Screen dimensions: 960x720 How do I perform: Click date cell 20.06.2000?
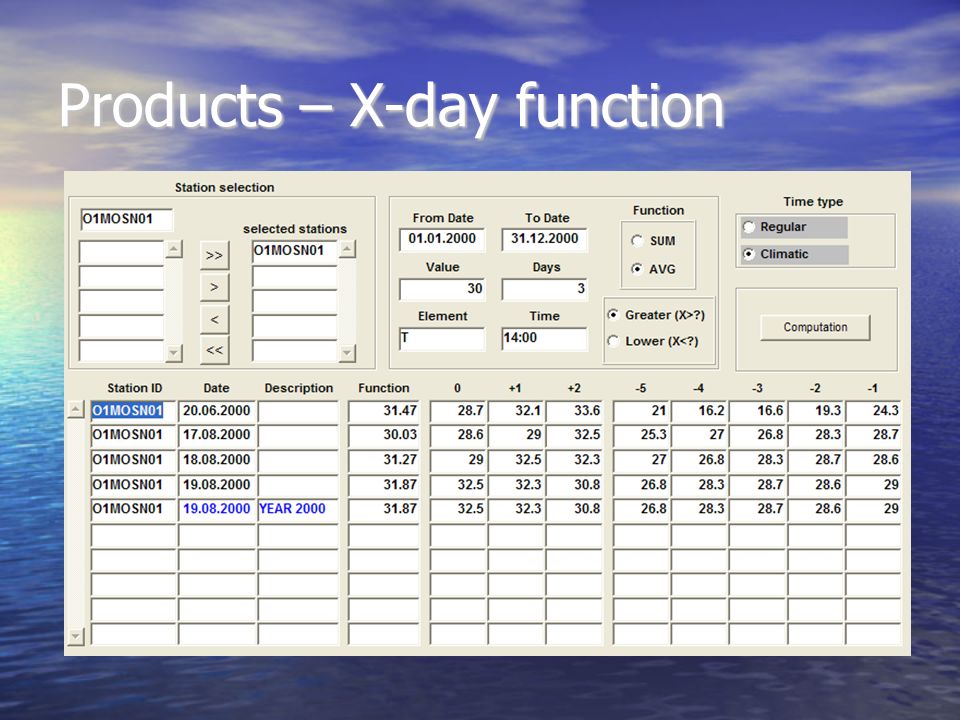click(x=217, y=410)
